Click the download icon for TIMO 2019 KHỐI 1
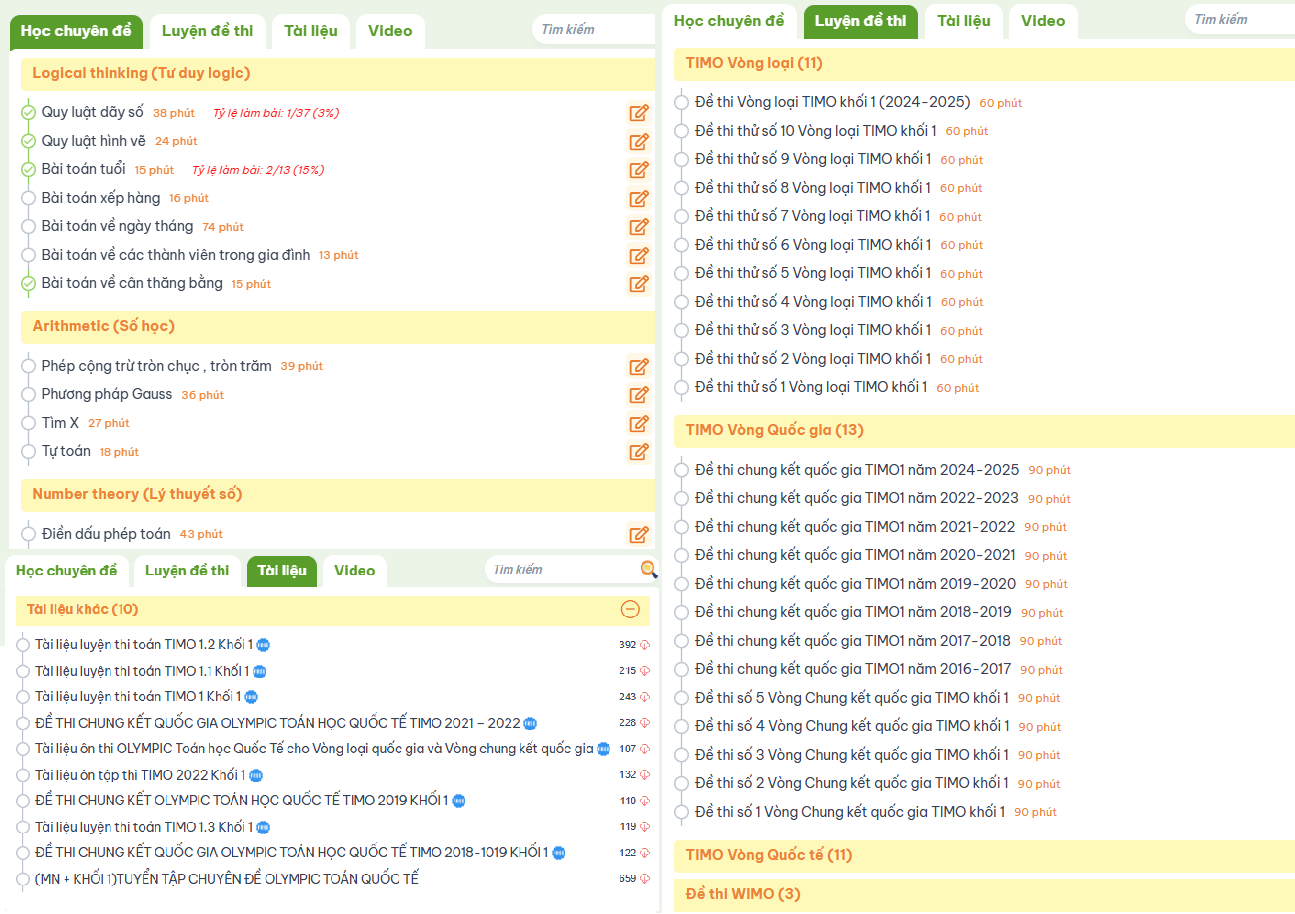Image resolution: width=1295 pixels, height=914 pixels. [x=645, y=801]
